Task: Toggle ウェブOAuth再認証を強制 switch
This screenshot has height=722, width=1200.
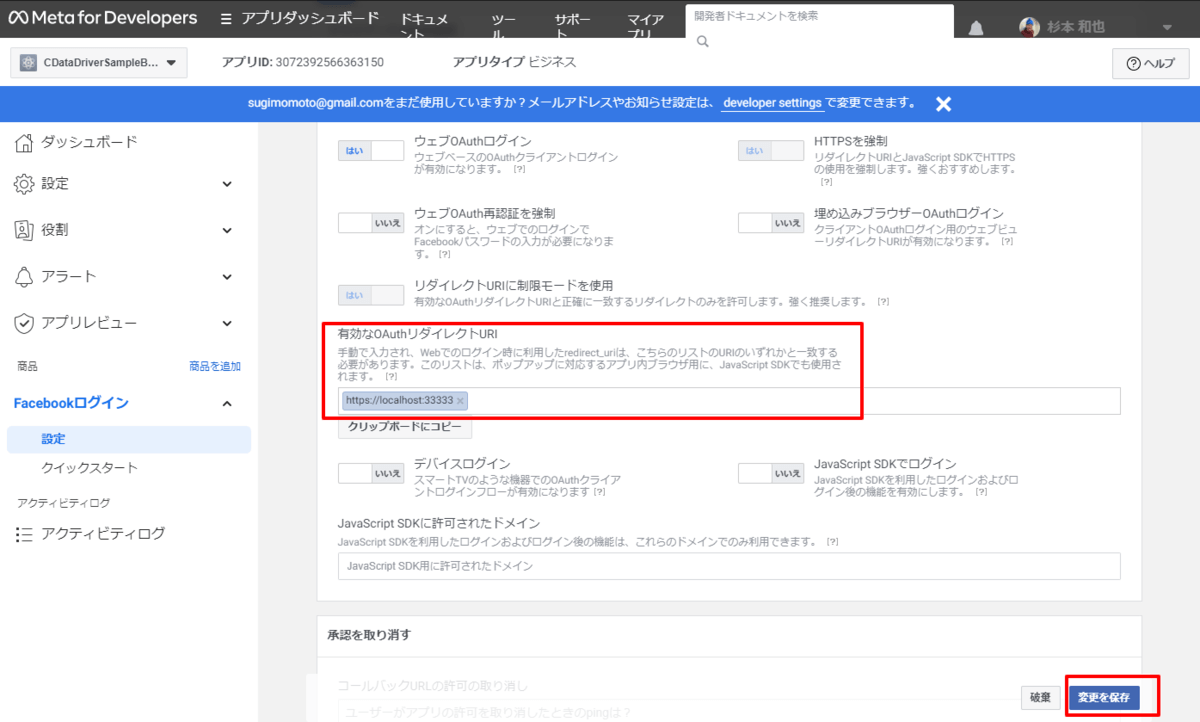Action: tap(371, 223)
